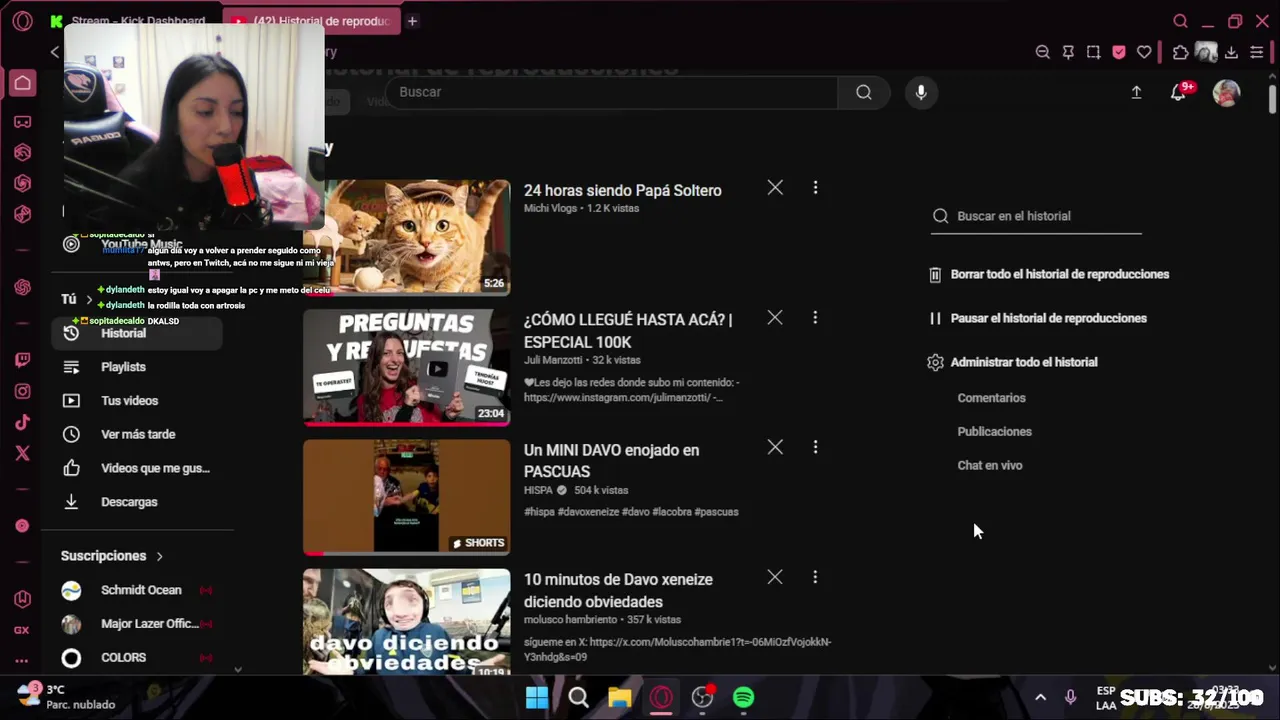The width and height of the screenshot is (1280, 720).
Task: Select Videos que me gustan in sidebar
Action: point(137,468)
